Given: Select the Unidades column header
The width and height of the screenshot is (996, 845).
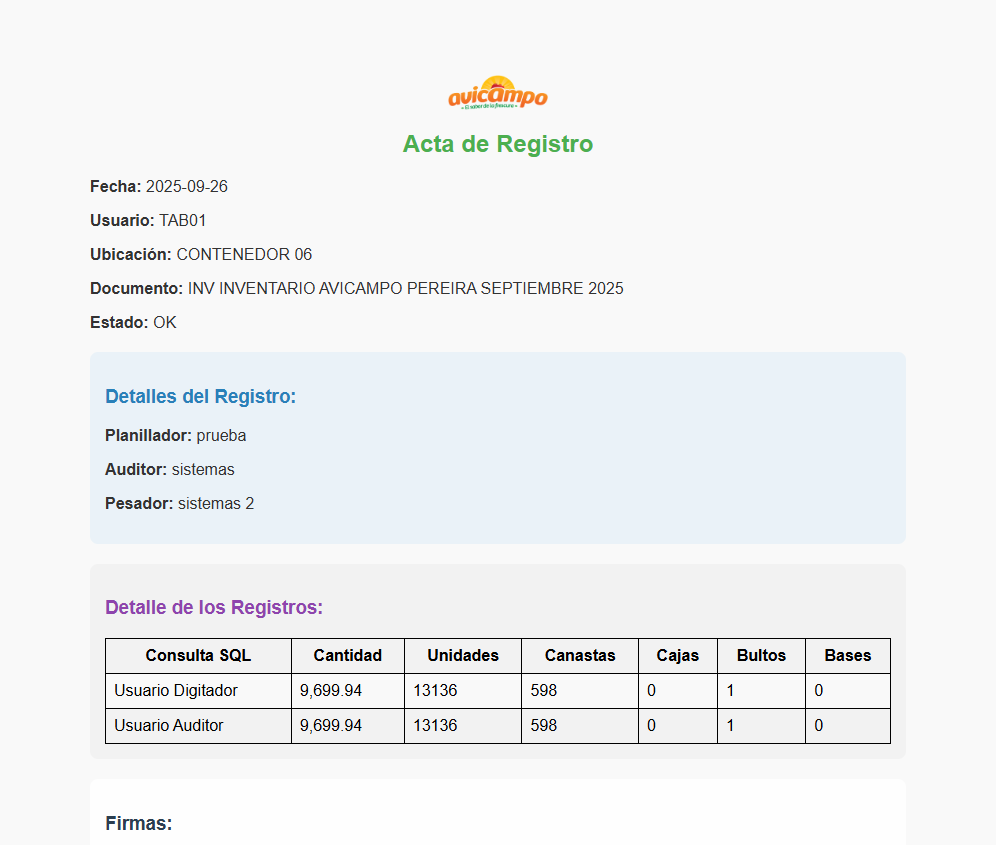Looking at the screenshot, I should pyautogui.click(x=463, y=656).
